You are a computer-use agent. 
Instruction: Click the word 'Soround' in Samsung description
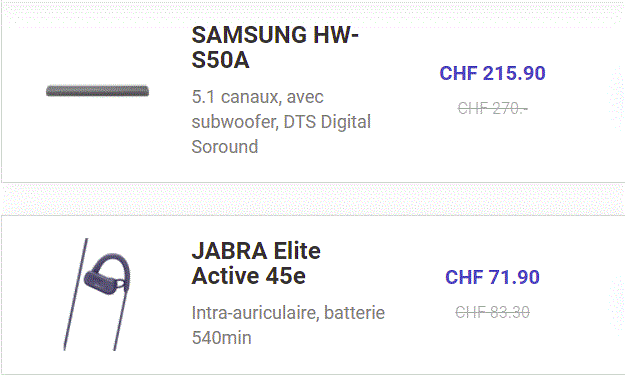[225, 147]
